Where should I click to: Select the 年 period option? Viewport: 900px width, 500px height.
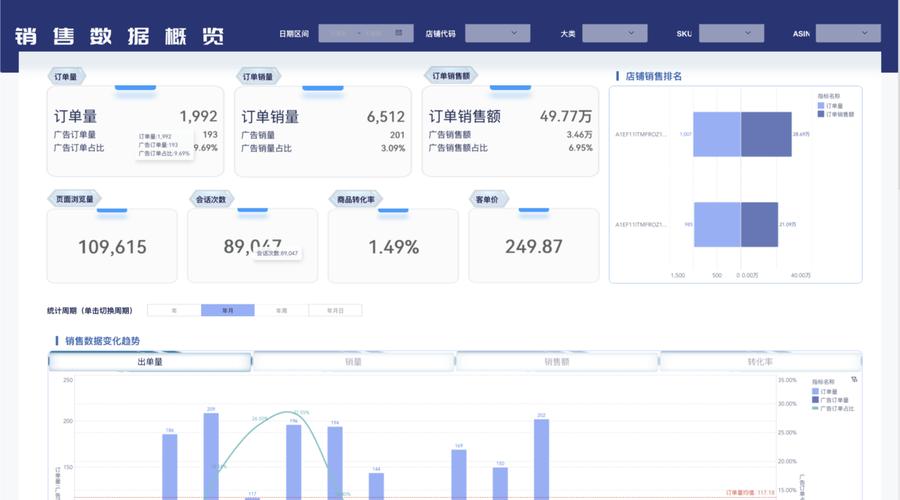tap(174, 311)
